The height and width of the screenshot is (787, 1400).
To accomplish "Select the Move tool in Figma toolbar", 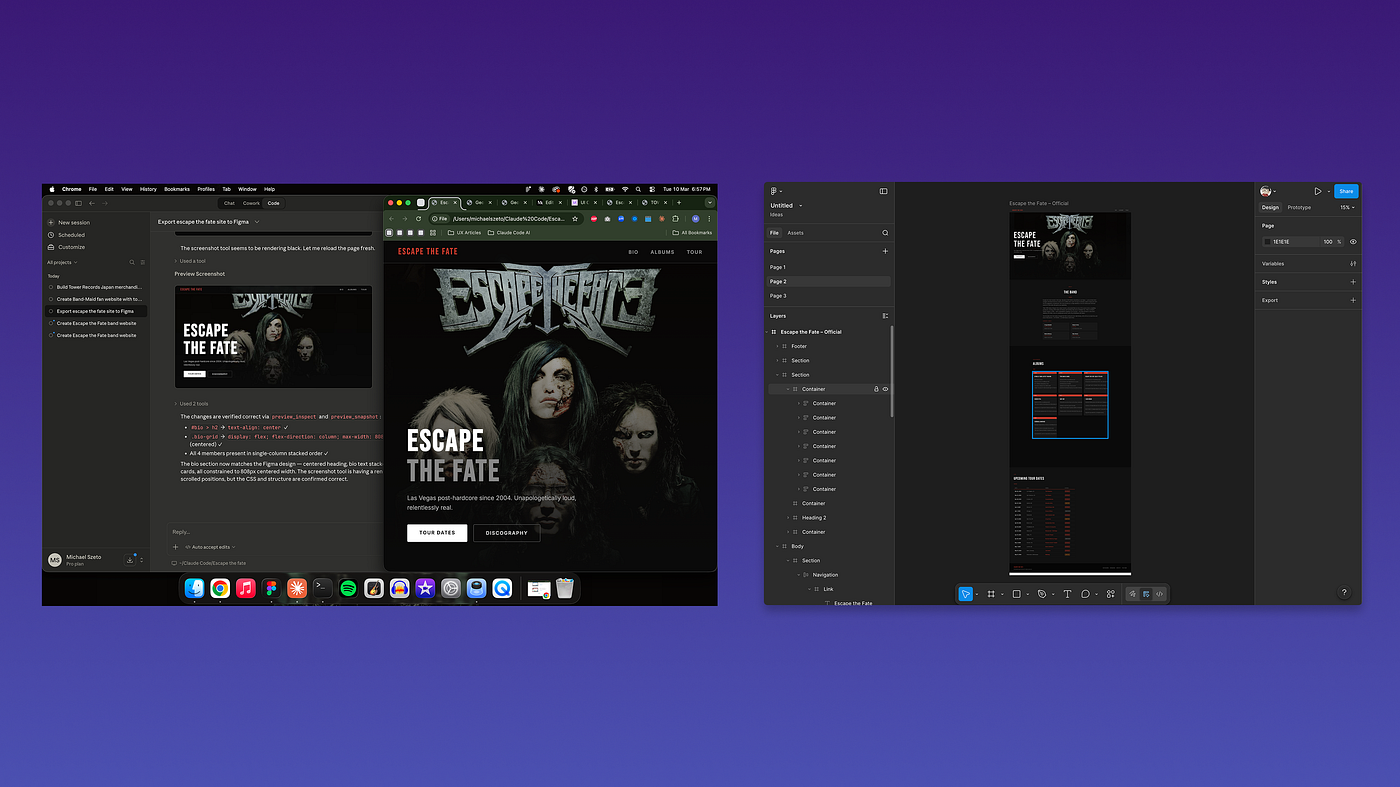I will 965,594.
